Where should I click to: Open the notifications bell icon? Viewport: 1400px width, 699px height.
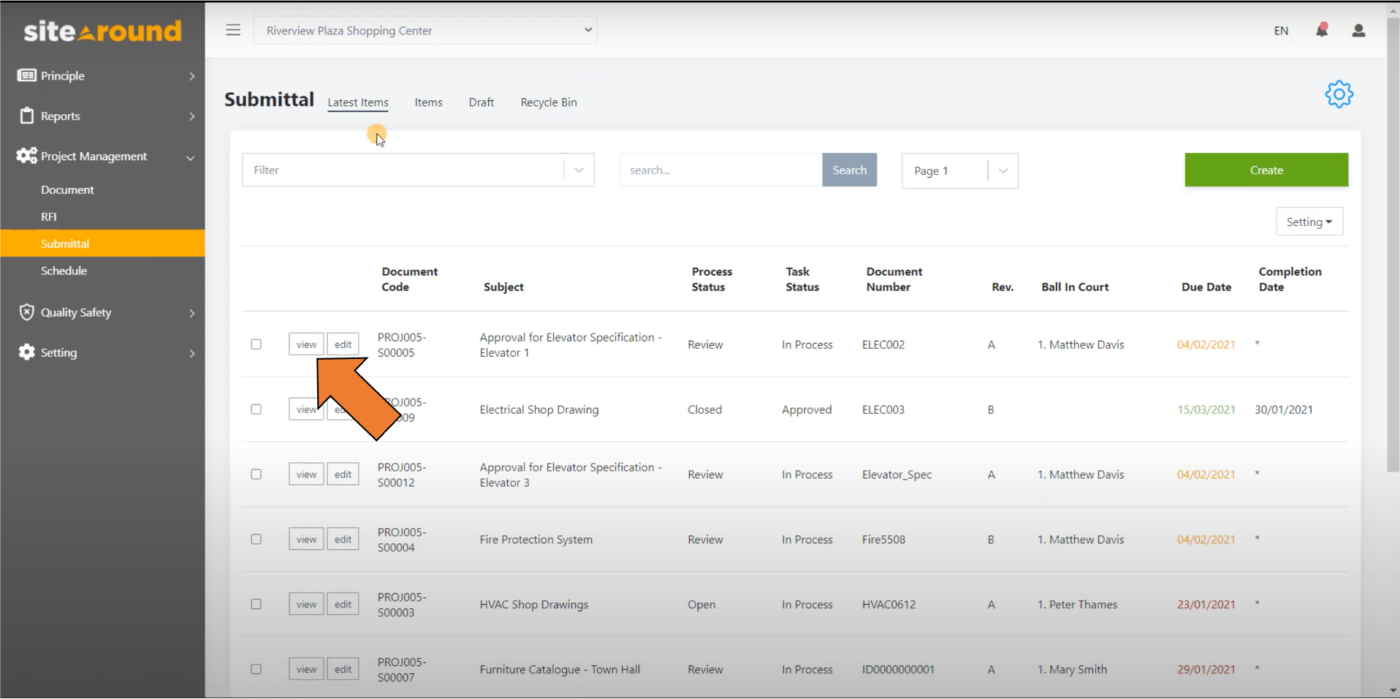pyautogui.click(x=1322, y=30)
